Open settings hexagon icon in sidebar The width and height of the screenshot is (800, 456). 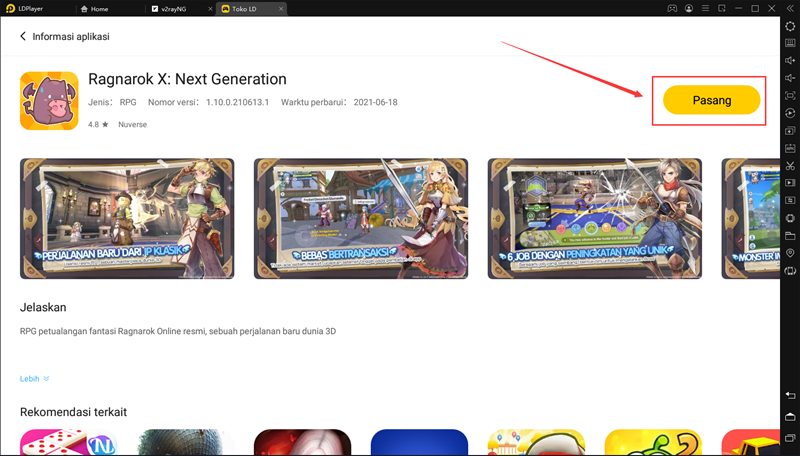tap(790, 26)
